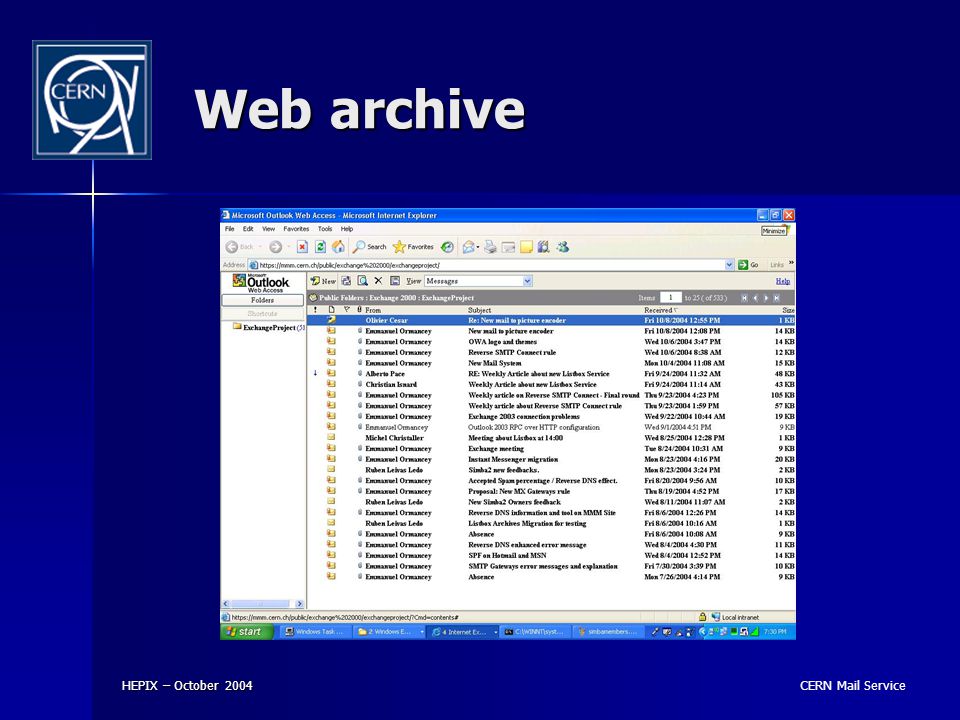The height and width of the screenshot is (720, 960).
Task: Open 'Meeting about Listbox at 14:00' message
Action: [551, 438]
